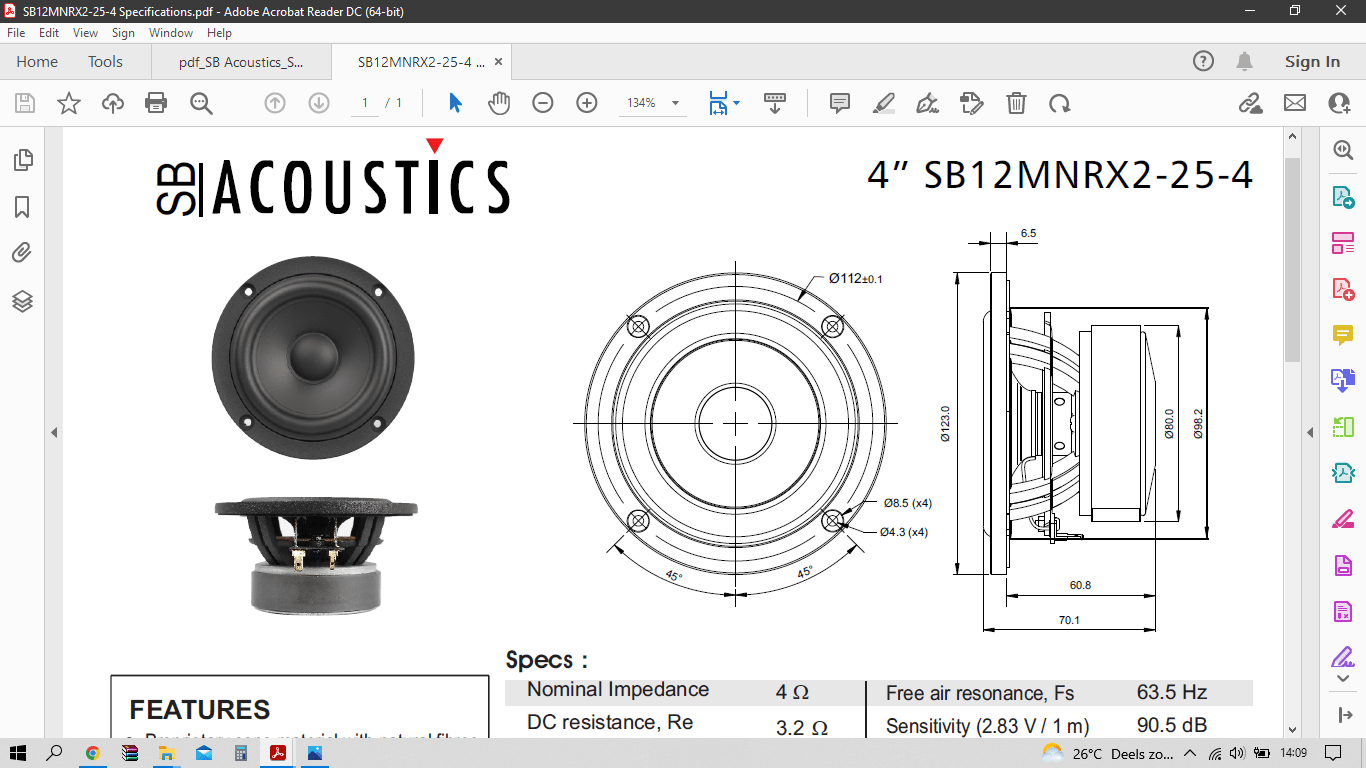This screenshot has width=1366, height=768.
Task: Click the page number input field
Action: 365,103
